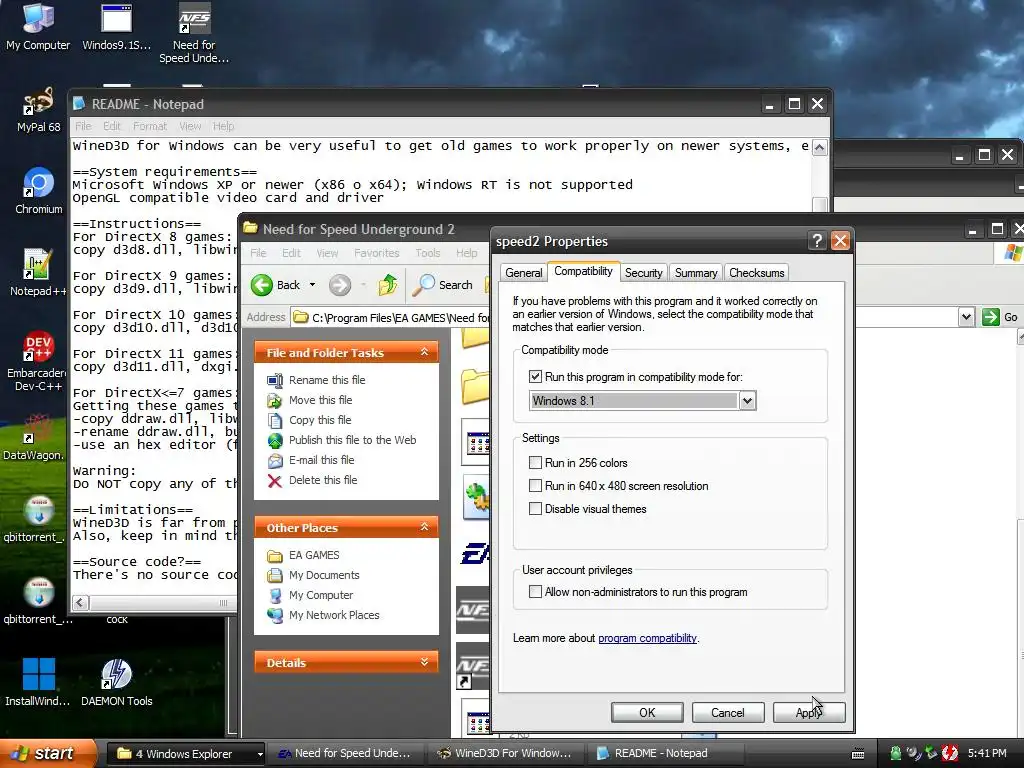
Task: Click Apply in speed2 Properties
Action: pos(808,712)
